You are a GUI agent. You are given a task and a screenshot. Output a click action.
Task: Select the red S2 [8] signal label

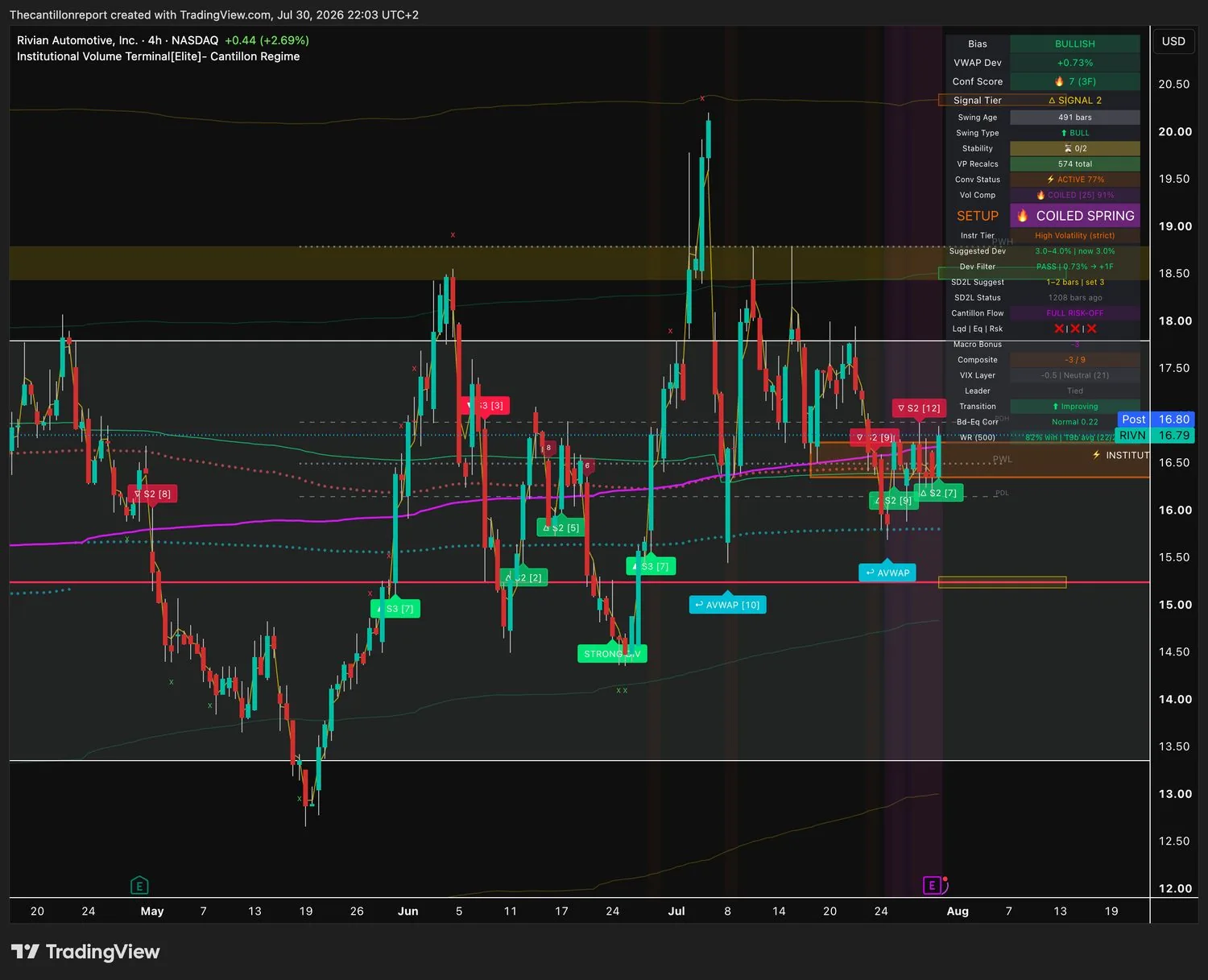click(x=152, y=494)
